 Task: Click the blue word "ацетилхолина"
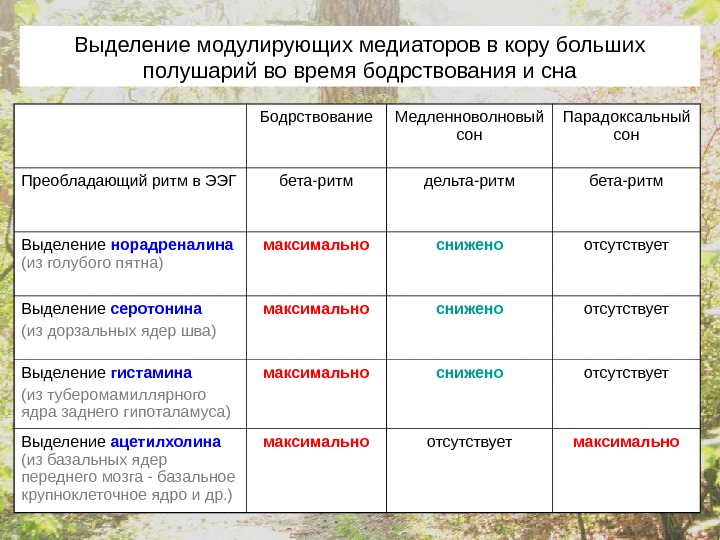coord(166,442)
